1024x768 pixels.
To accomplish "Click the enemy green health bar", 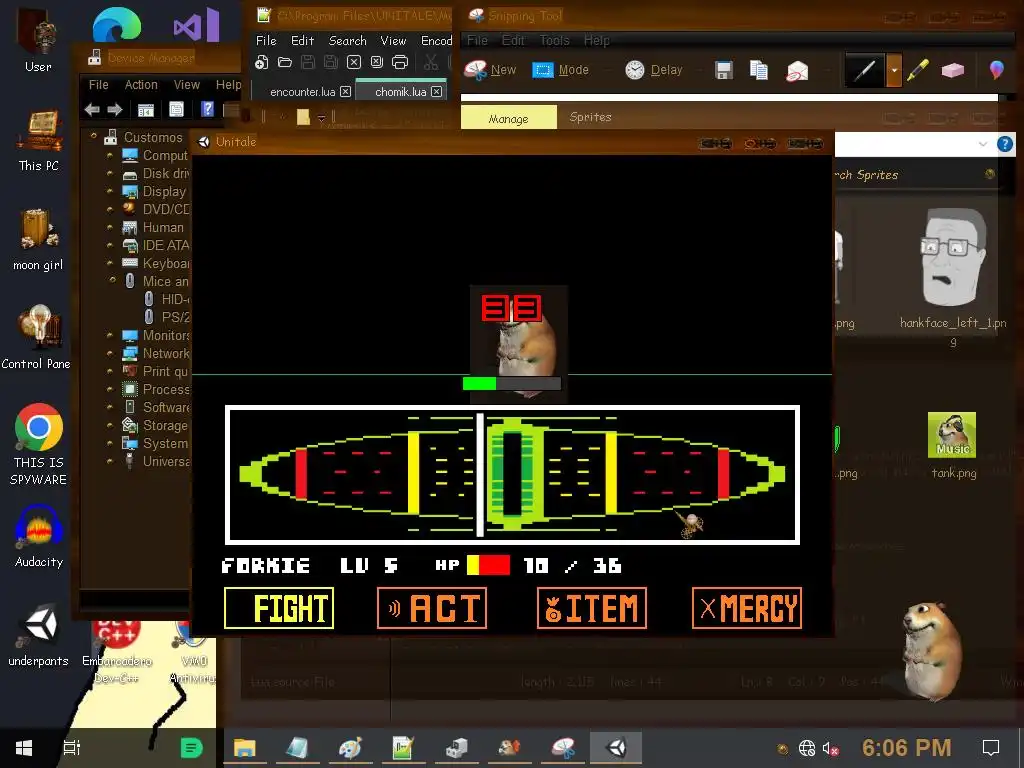I will coord(512,383).
